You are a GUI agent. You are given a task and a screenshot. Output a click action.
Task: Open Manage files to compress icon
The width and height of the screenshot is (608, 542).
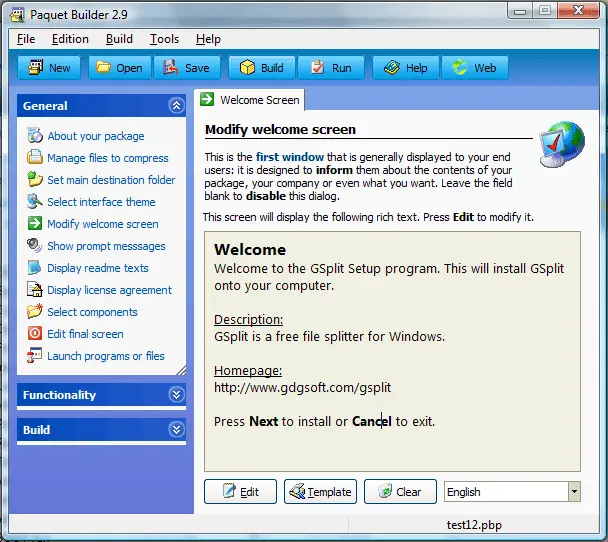pos(35,157)
